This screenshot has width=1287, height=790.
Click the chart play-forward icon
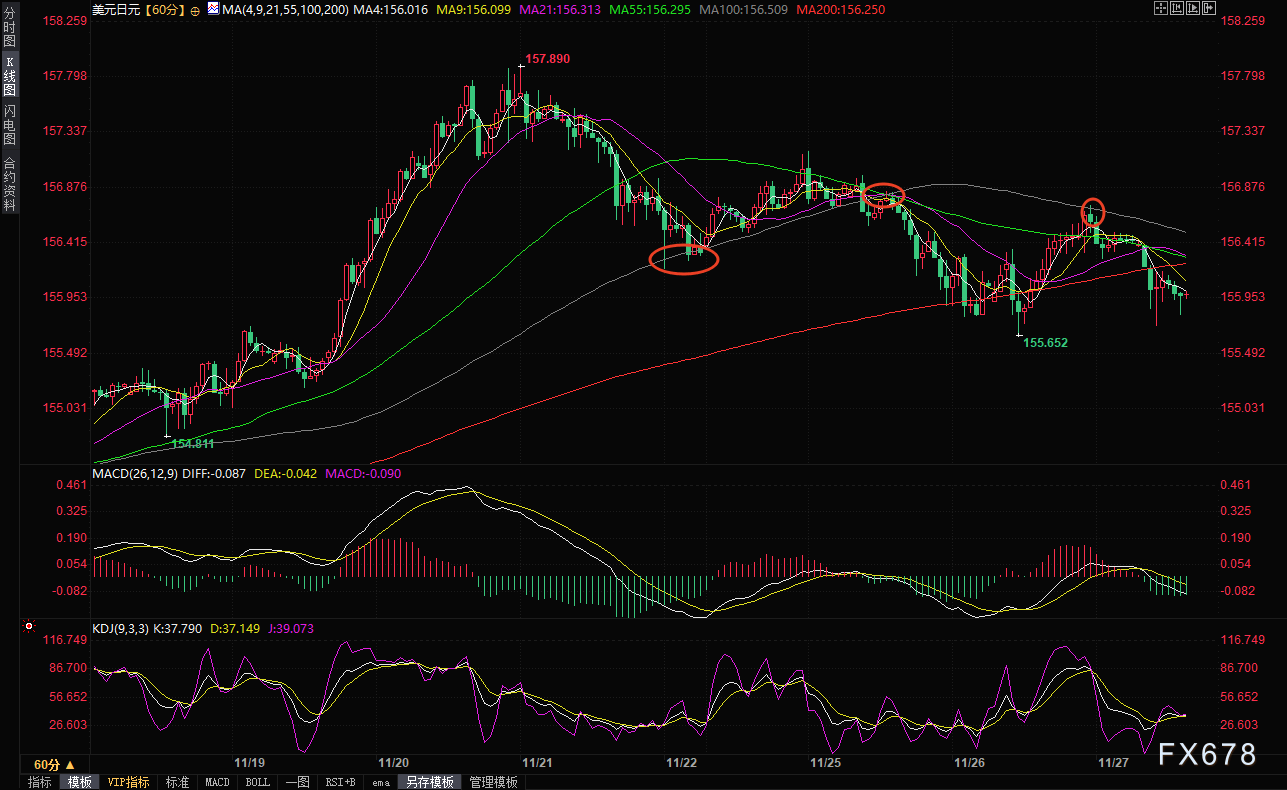coord(1193,8)
